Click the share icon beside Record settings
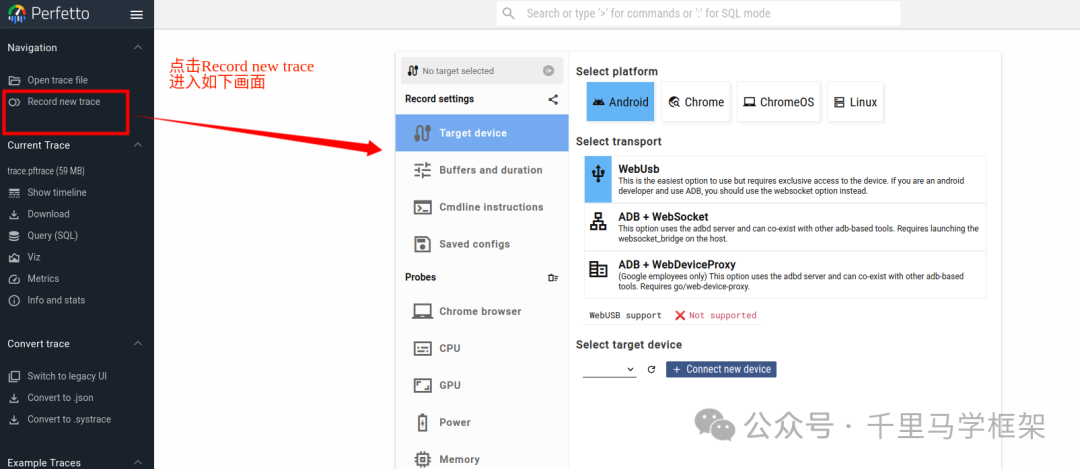Viewport: 1080px width, 469px height. (x=553, y=99)
